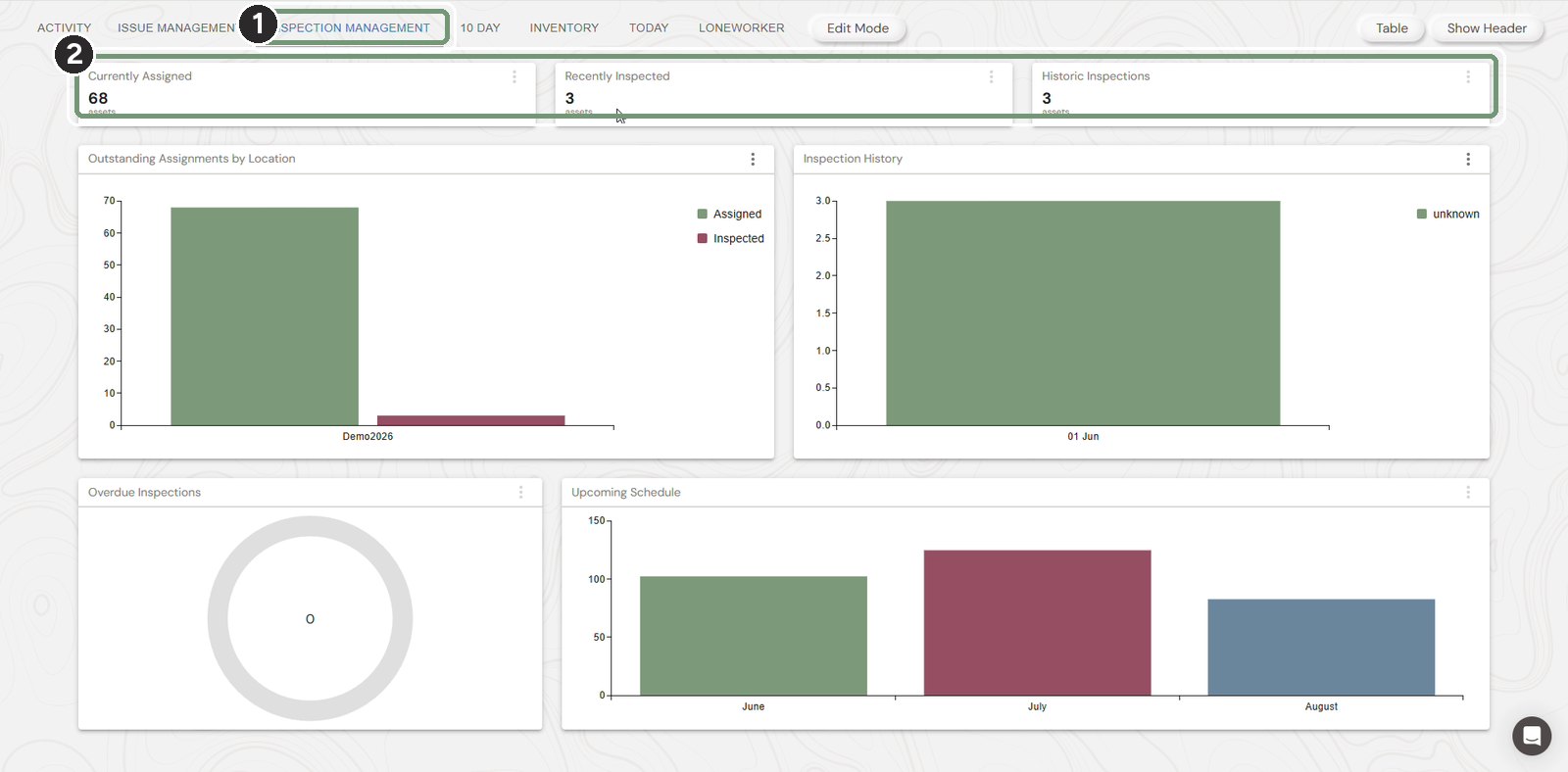This screenshot has width=1568, height=772.
Task: Open the Loneworker tab
Action: 741,27
